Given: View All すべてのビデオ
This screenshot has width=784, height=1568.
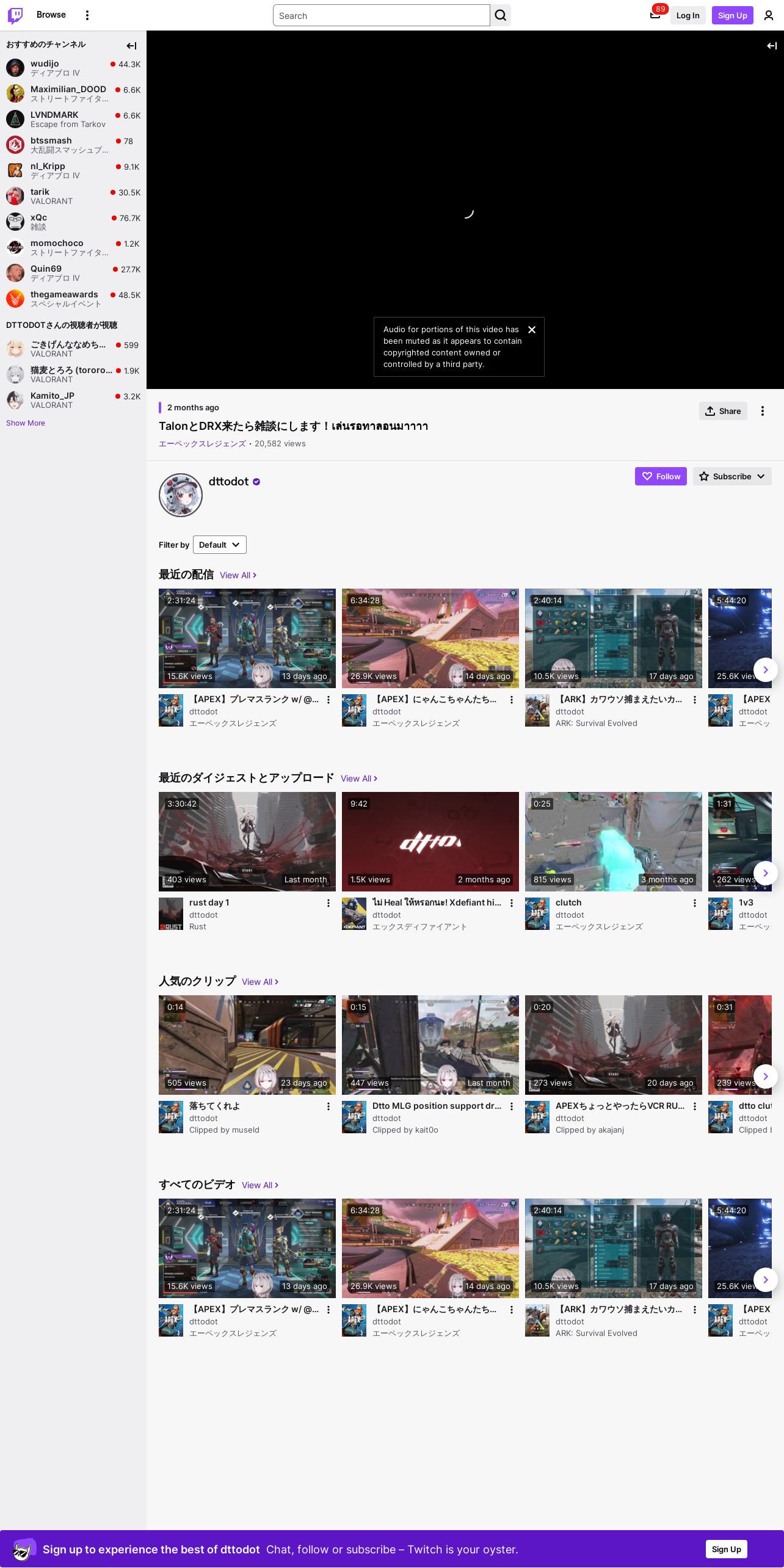Looking at the screenshot, I should pyautogui.click(x=260, y=1185).
